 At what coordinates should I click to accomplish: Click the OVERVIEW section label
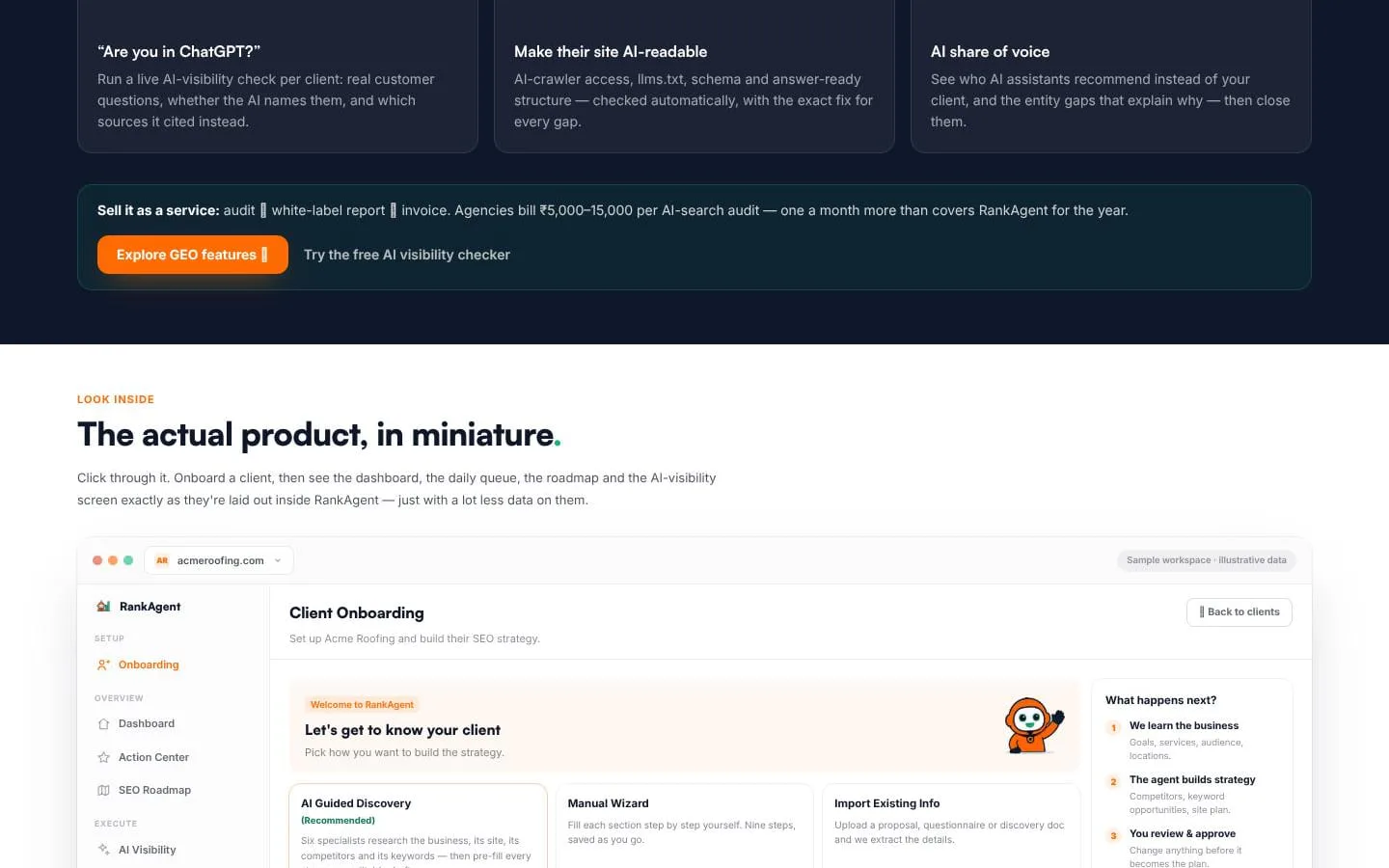119,698
